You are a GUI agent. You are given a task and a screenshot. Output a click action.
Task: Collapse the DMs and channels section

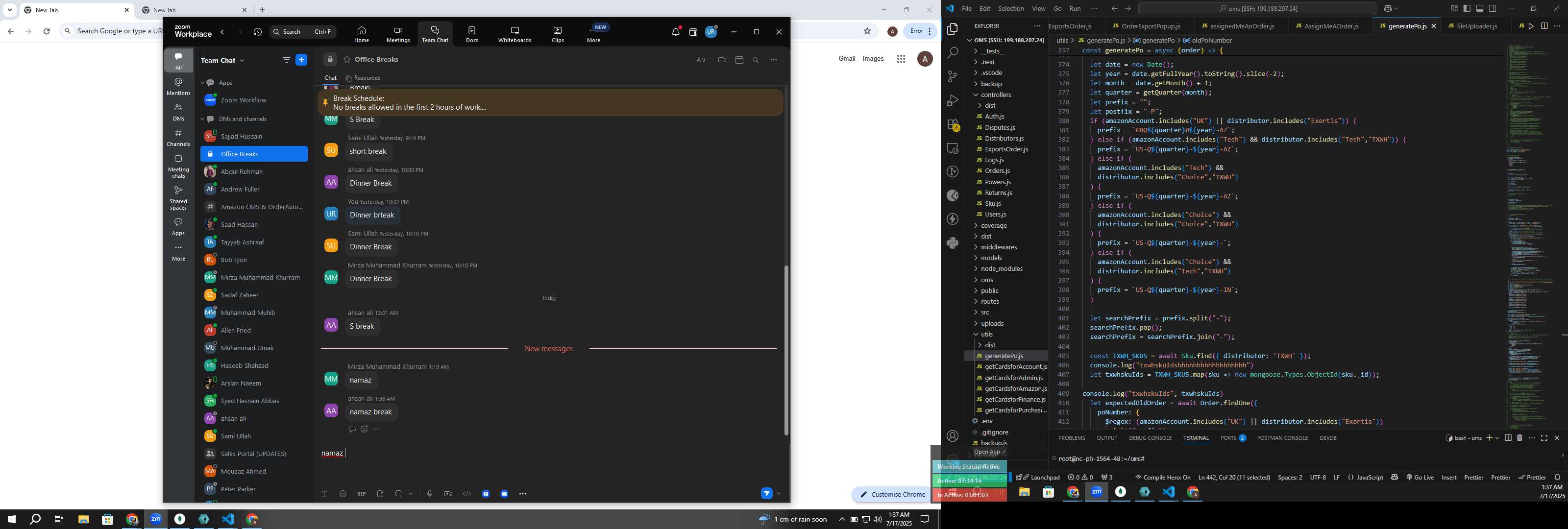[x=203, y=120]
